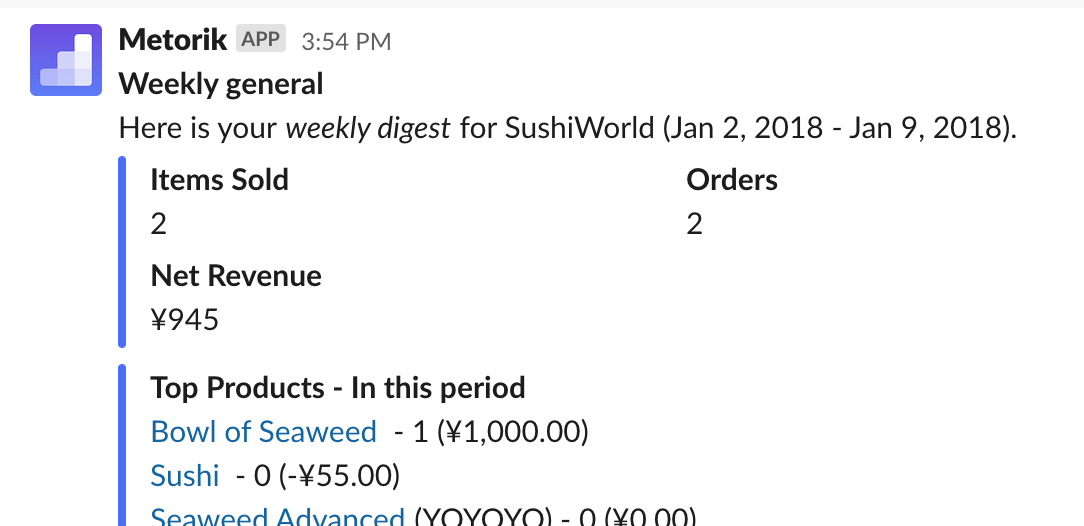Image resolution: width=1084 pixels, height=526 pixels.
Task: Open the Bowl of Seaweed product link
Action: [263, 432]
